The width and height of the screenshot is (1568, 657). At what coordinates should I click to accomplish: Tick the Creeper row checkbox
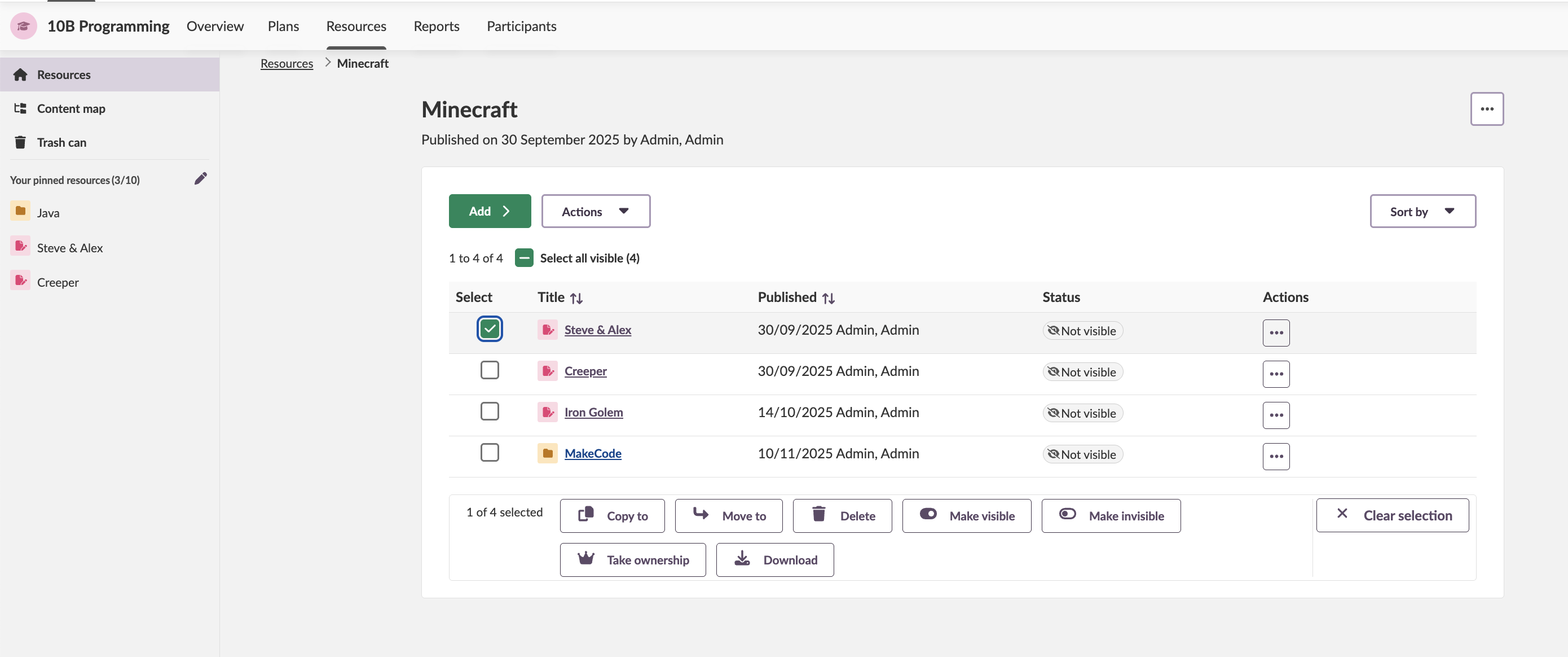point(490,370)
